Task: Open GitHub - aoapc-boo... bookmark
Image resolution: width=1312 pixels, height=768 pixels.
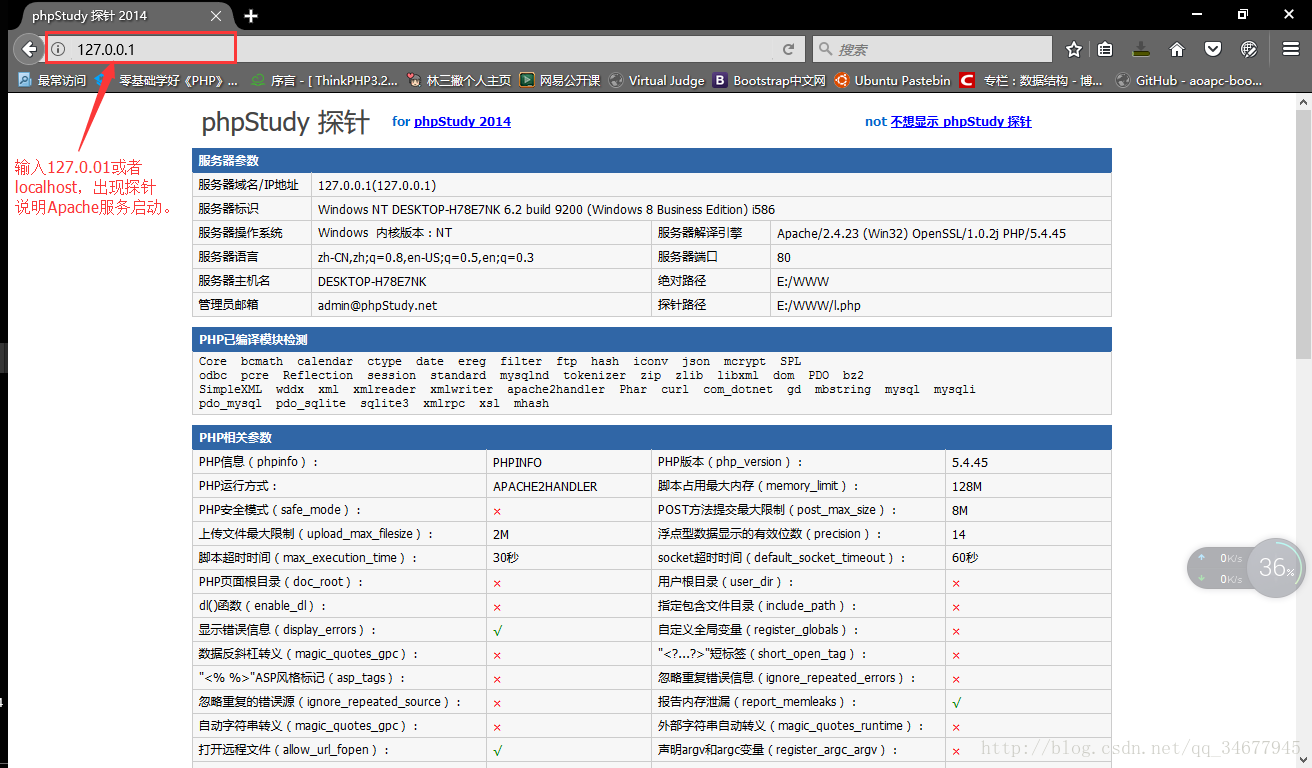Action: (1189, 80)
